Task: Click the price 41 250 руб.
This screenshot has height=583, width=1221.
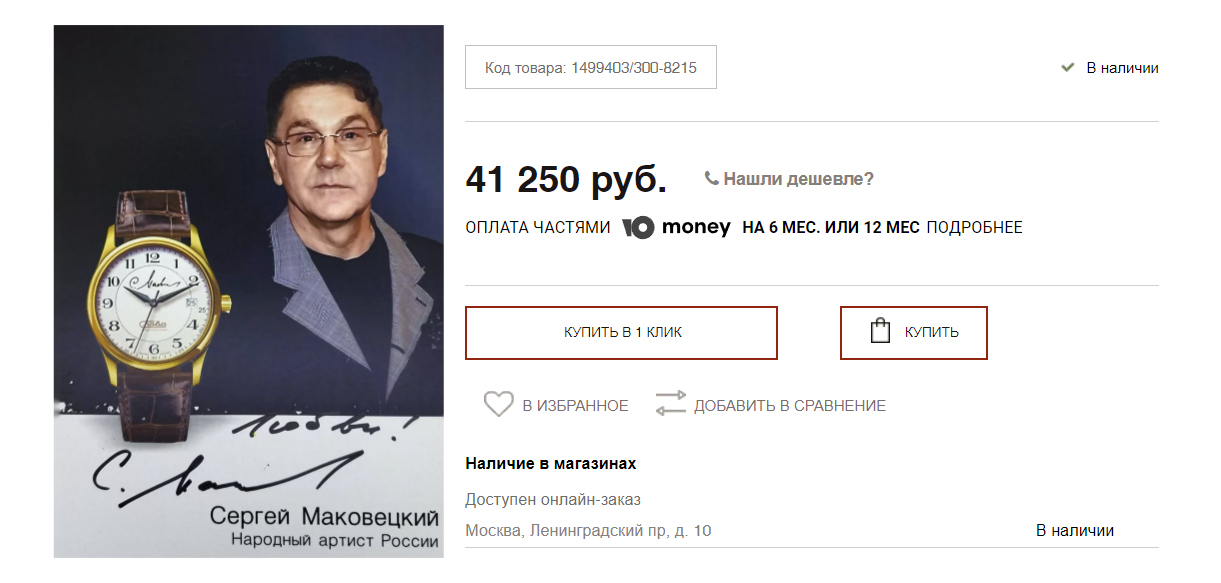Action: coord(565,179)
